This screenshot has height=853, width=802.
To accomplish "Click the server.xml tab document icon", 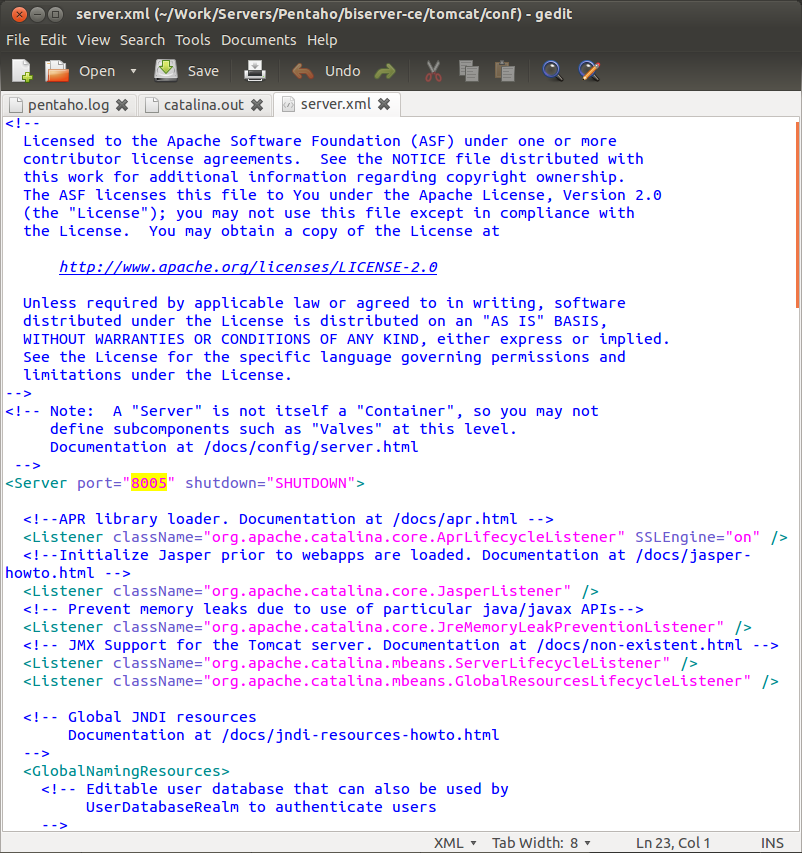I will (288, 104).
